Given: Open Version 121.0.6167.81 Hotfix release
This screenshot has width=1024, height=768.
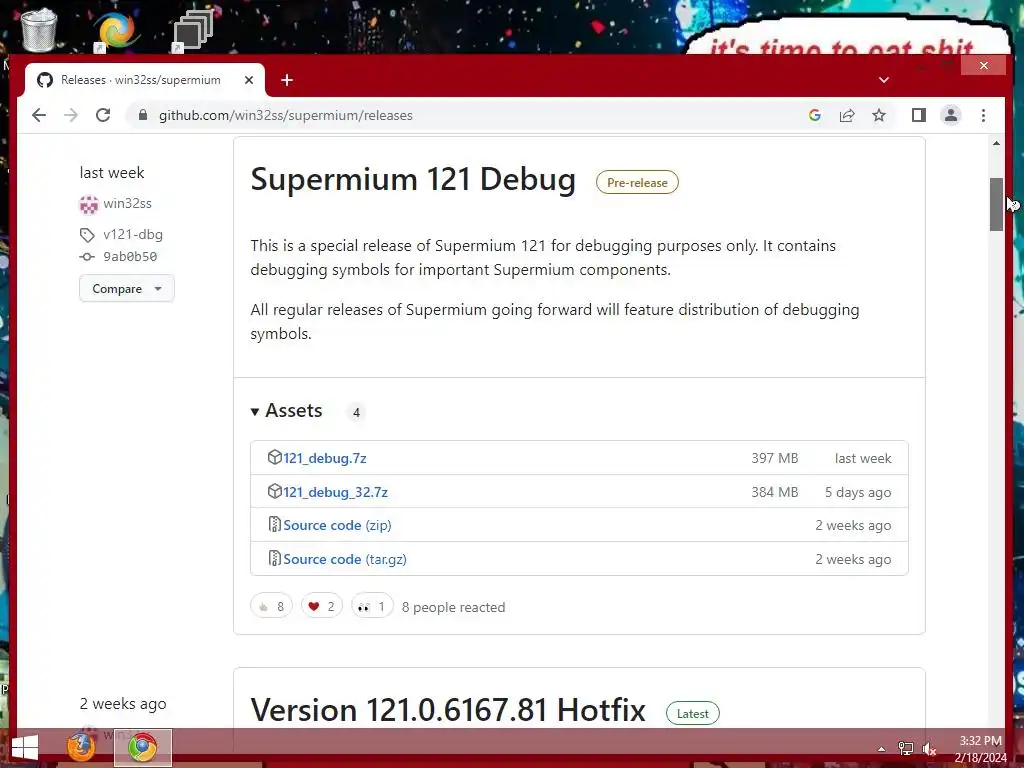Looking at the screenshot, I should pyautogui.click(x=448, y=710).
